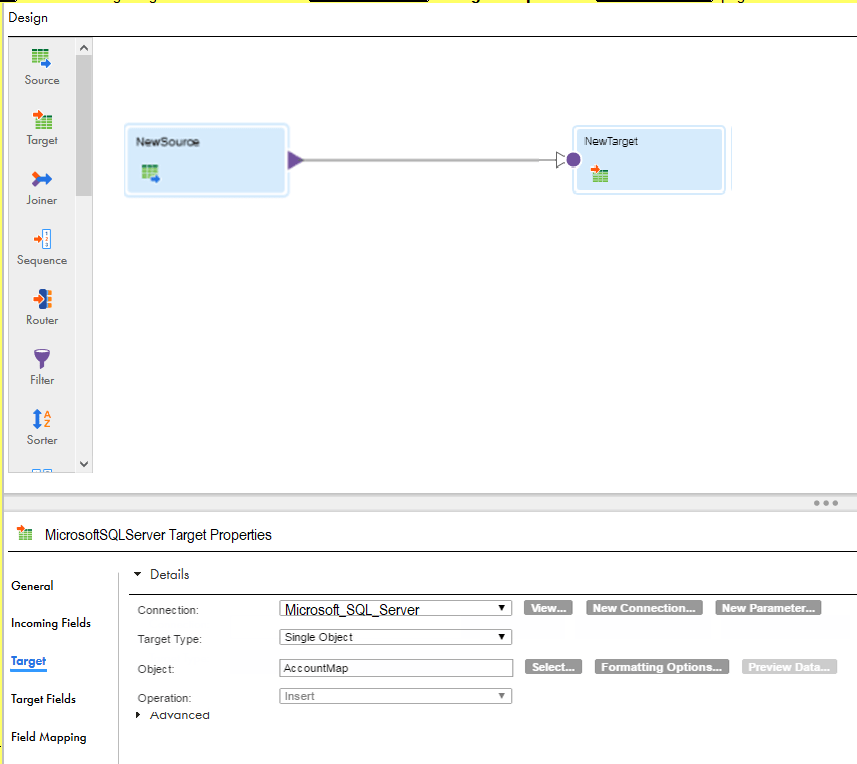
Task: Click the target icon beside MicrosoftSQLServer Target Properties
Action: coord(24,533)
